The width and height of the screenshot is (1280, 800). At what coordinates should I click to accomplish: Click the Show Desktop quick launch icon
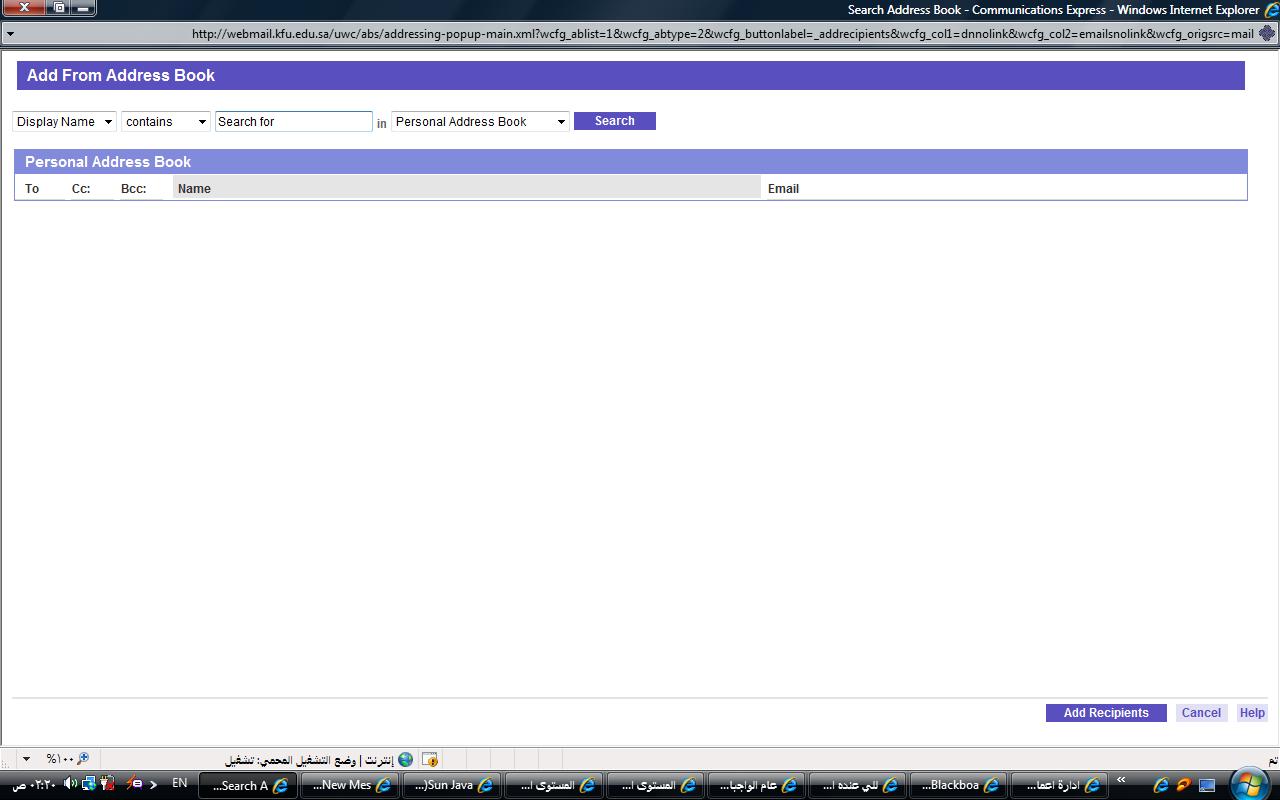click(x=1207, y=785)
